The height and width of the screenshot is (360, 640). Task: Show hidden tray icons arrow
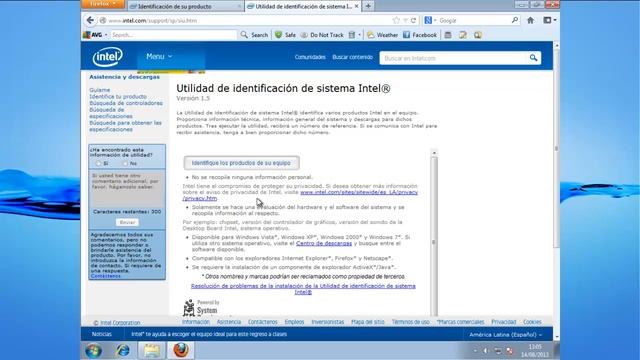point(475,351)
